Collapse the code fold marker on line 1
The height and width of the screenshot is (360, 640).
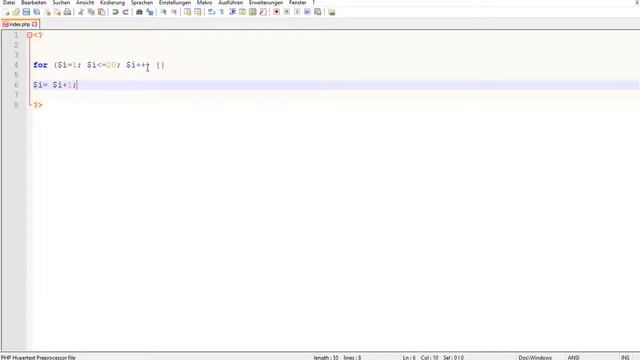click(29, 36)
